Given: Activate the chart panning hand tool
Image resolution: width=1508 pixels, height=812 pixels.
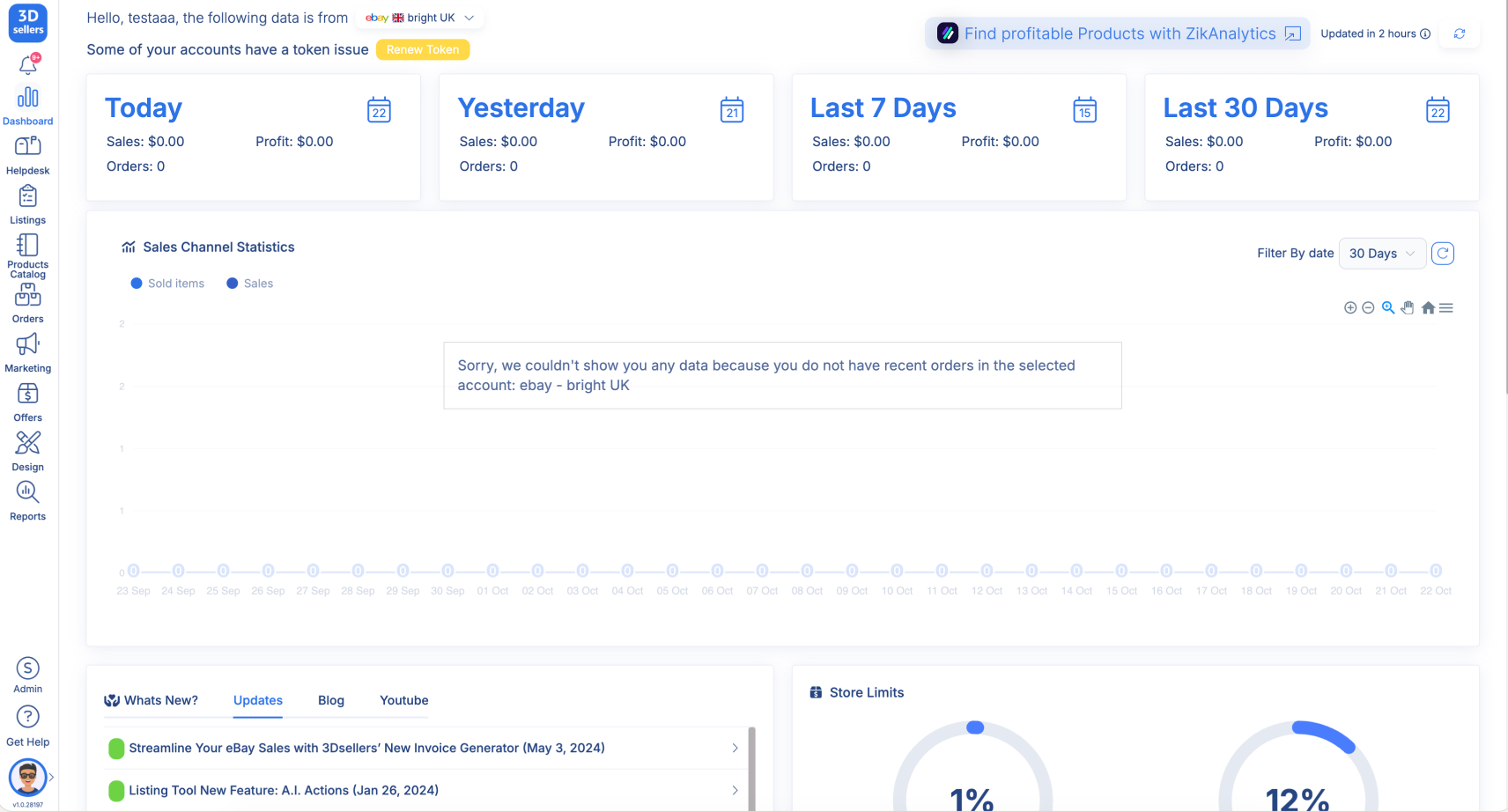Looking at the screenshot, I should click(1408, 307).
